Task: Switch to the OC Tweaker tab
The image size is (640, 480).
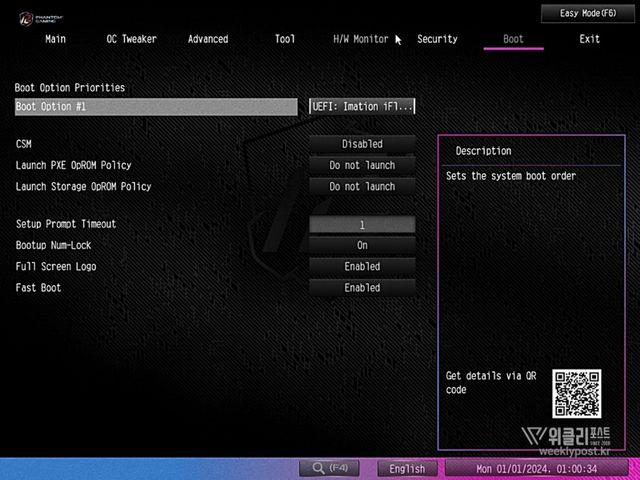Action: (x=131, y=39)
